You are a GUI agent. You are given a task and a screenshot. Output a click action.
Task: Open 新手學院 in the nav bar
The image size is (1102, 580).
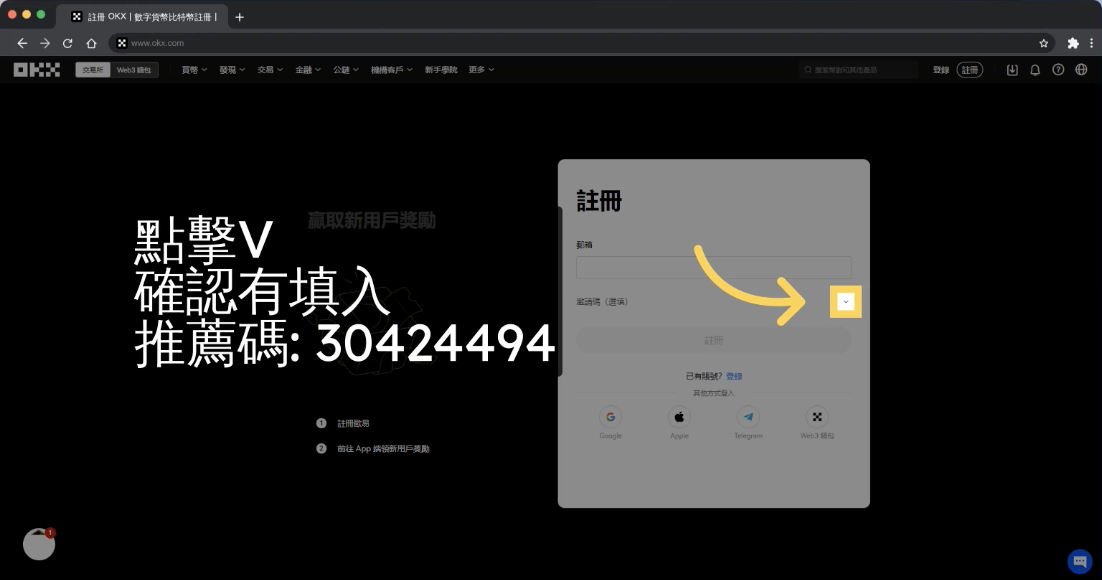coord(441,70)
